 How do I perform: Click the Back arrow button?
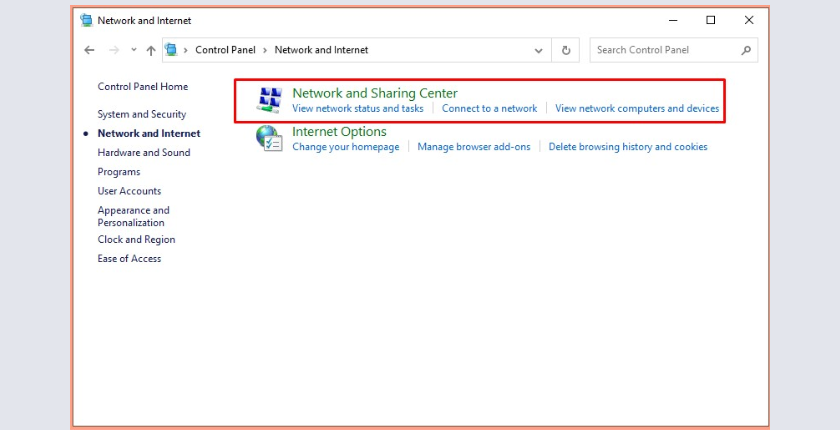[x=89, y=50]
